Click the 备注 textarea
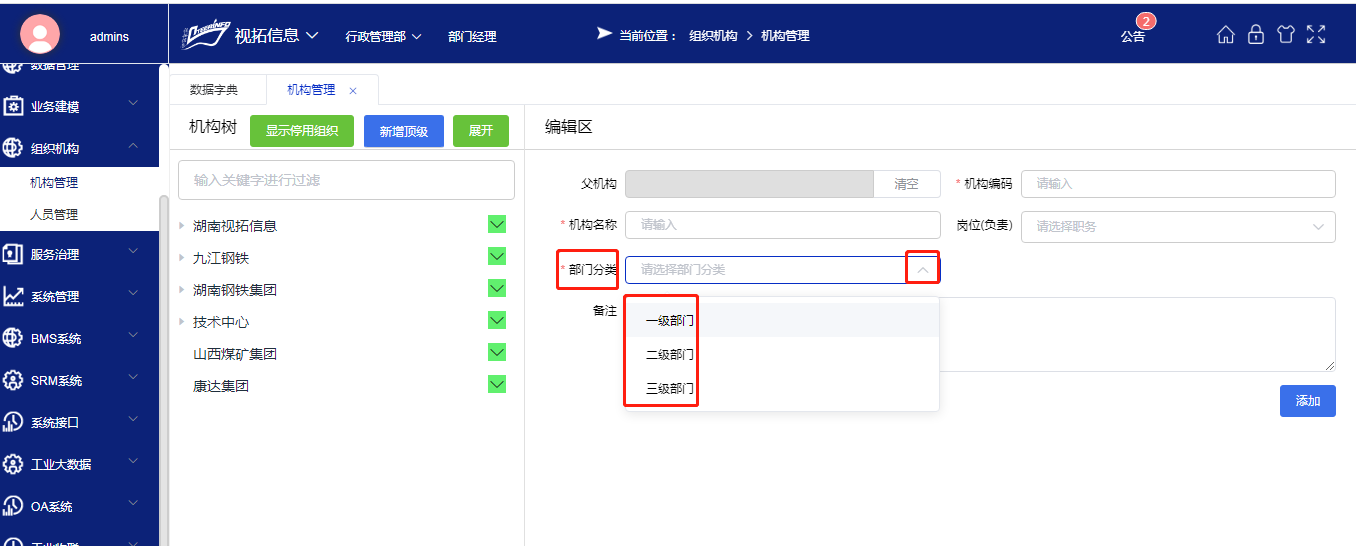The image size is (1356, 546). 1137,334
